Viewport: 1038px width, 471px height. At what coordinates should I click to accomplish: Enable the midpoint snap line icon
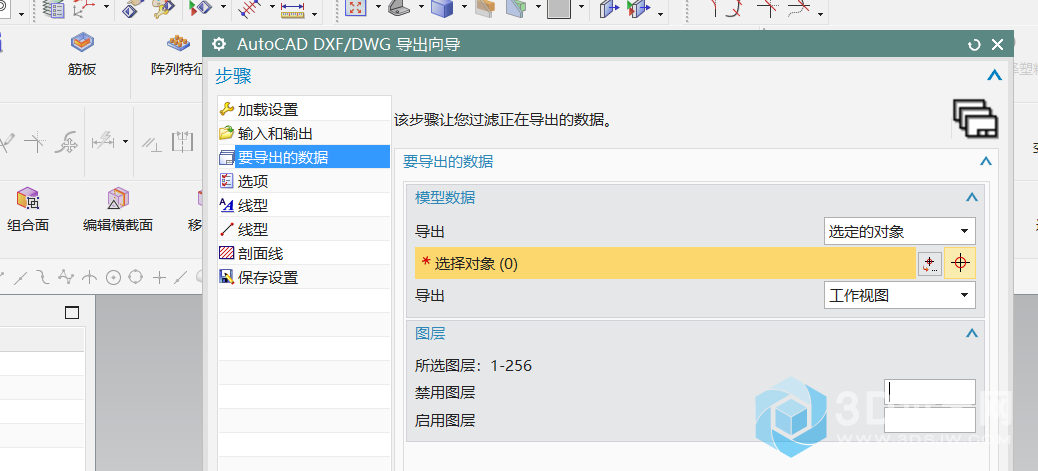coord(21,277)
